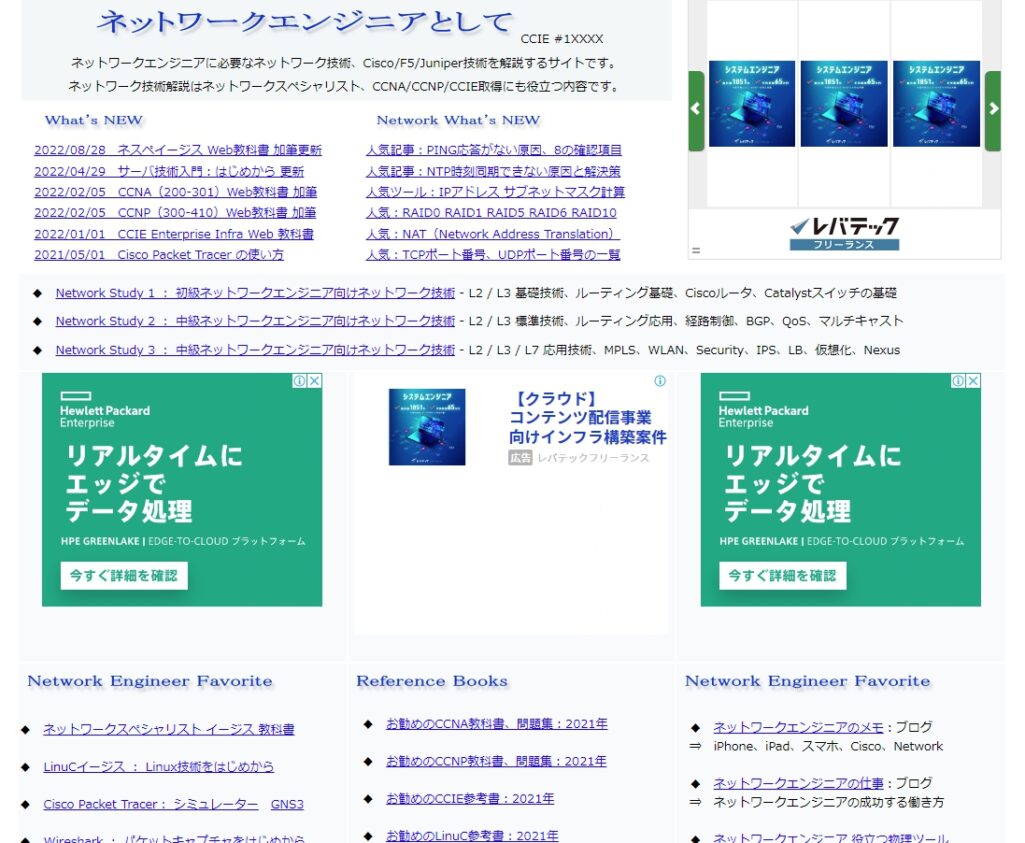
Task: Open ad info icon on left HPE ad
Action: pos(299,381)
